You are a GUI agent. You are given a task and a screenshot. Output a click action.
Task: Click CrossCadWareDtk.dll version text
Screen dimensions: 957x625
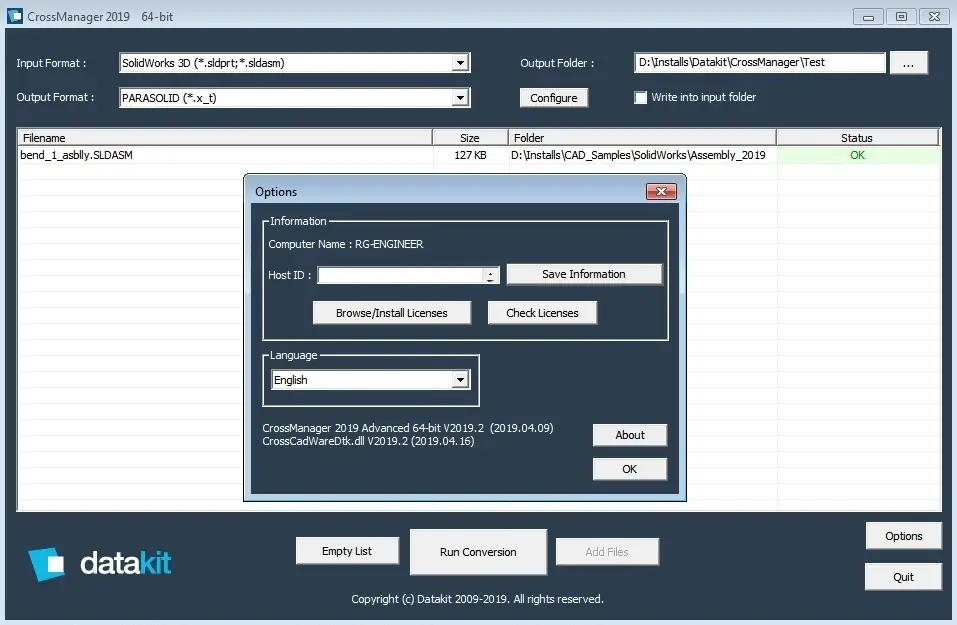tap(368, 441)
